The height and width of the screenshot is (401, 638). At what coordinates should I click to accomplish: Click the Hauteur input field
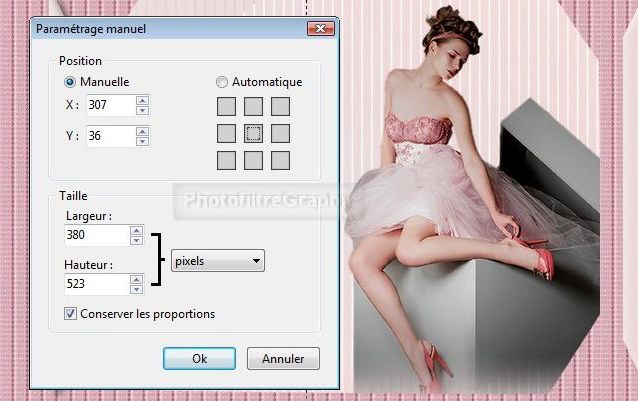97,284
